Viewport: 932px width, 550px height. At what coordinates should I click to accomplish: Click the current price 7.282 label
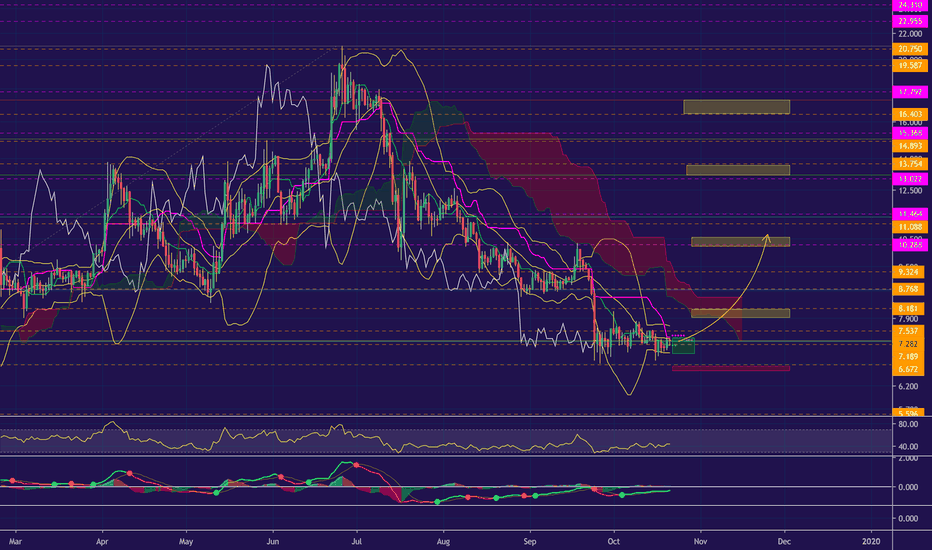click(x=908, y=344)
